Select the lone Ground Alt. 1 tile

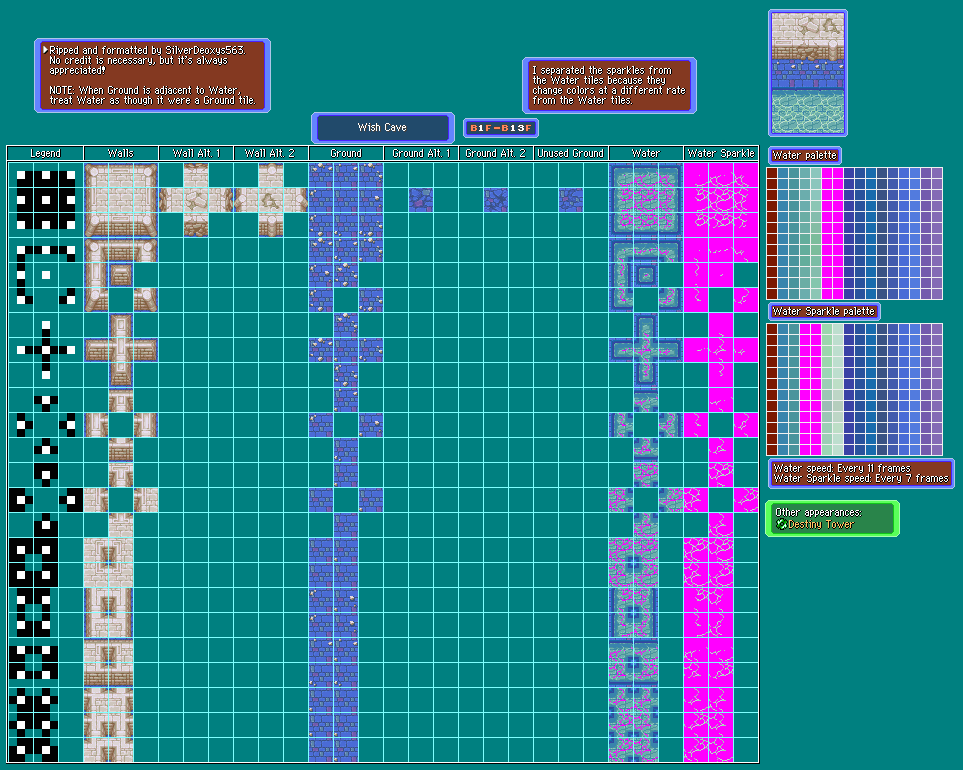[x=421, y=200]
